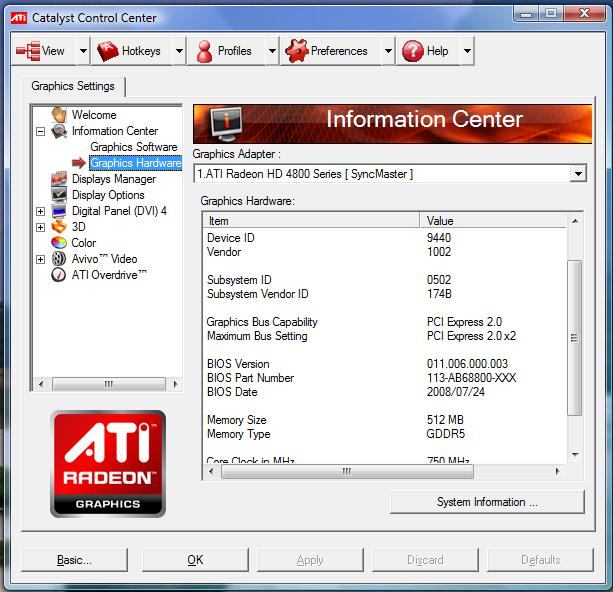613x592 pixels.
Task: Click the BIOS Part Number value 113-AB68800-XXX
Action: click(471, 378)
